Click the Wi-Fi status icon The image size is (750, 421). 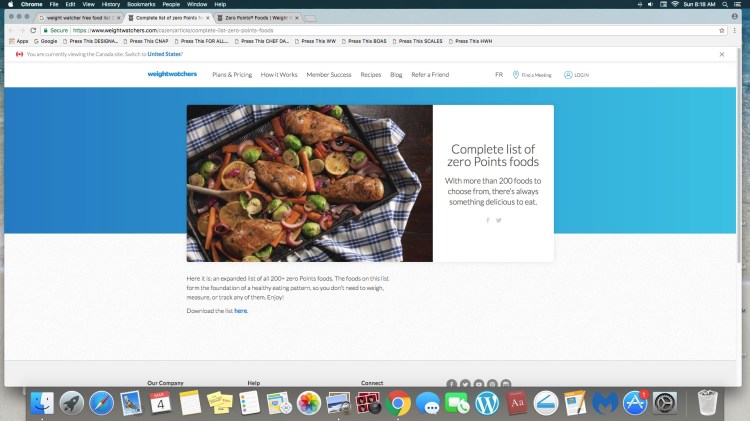[675, 4]
